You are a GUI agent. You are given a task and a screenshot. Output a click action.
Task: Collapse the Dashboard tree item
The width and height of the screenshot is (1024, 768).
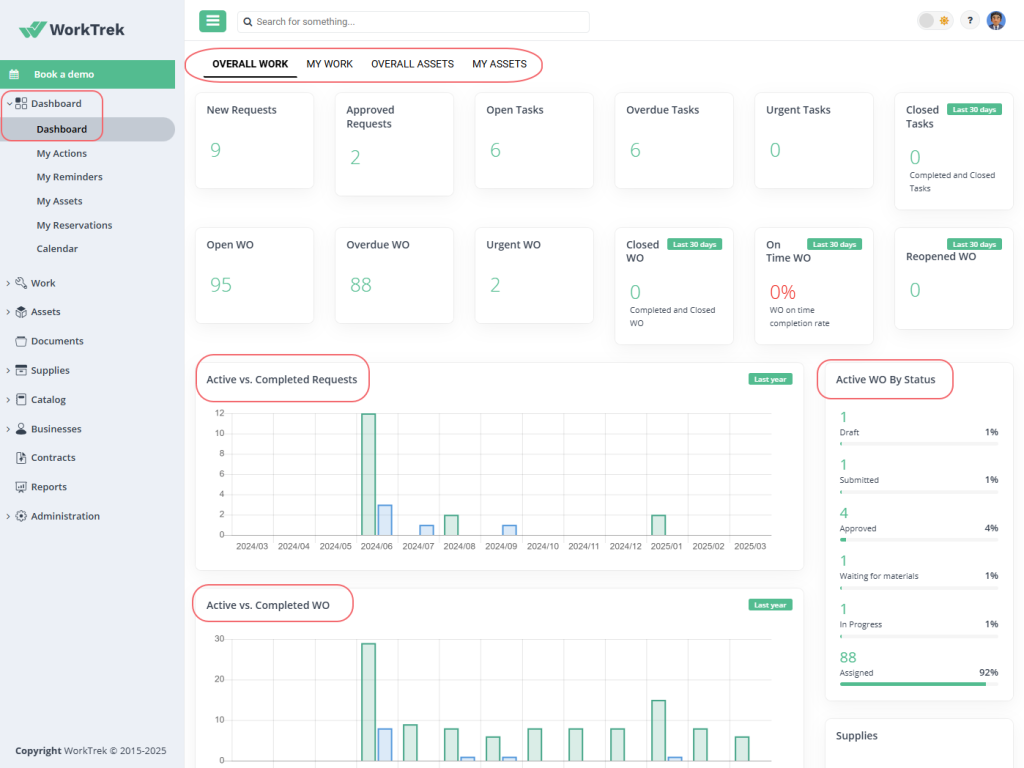[x=9, y=103]
